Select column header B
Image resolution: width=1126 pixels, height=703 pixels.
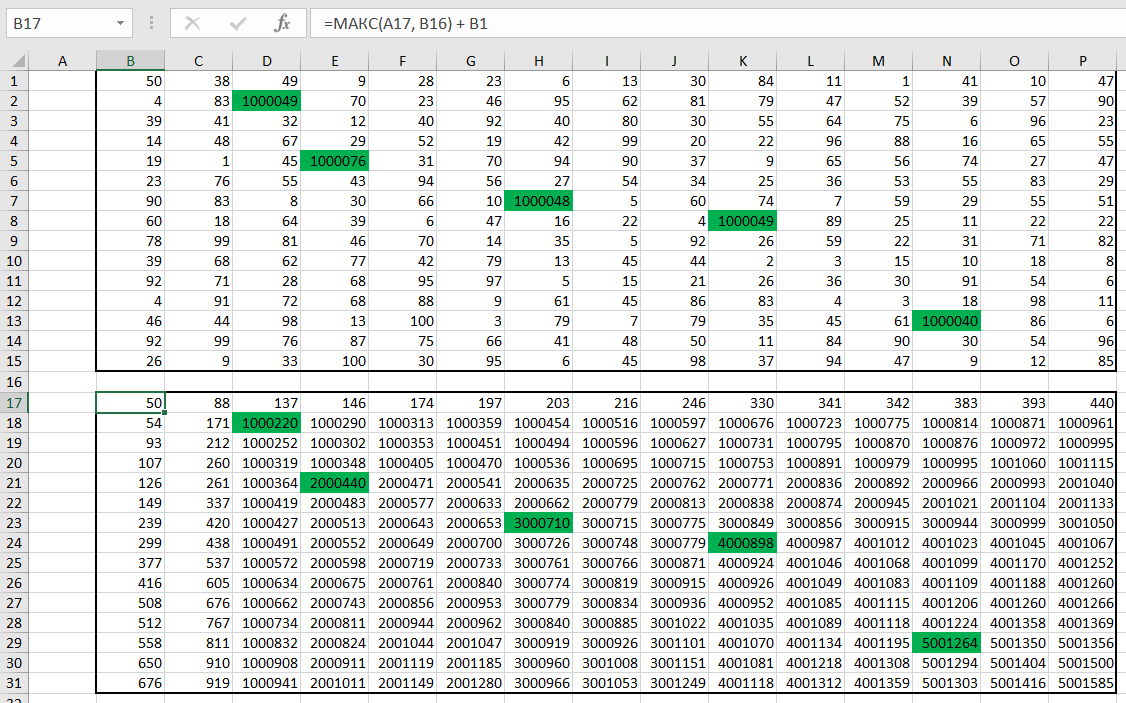(x=130, y=62)
